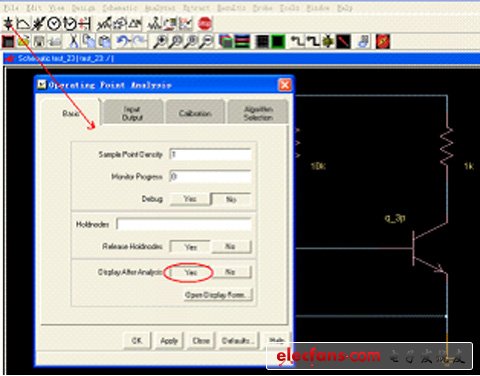Click the Defaults button
Image resolution: width=480 pixels, height=376 pixels.
[236, 341]
